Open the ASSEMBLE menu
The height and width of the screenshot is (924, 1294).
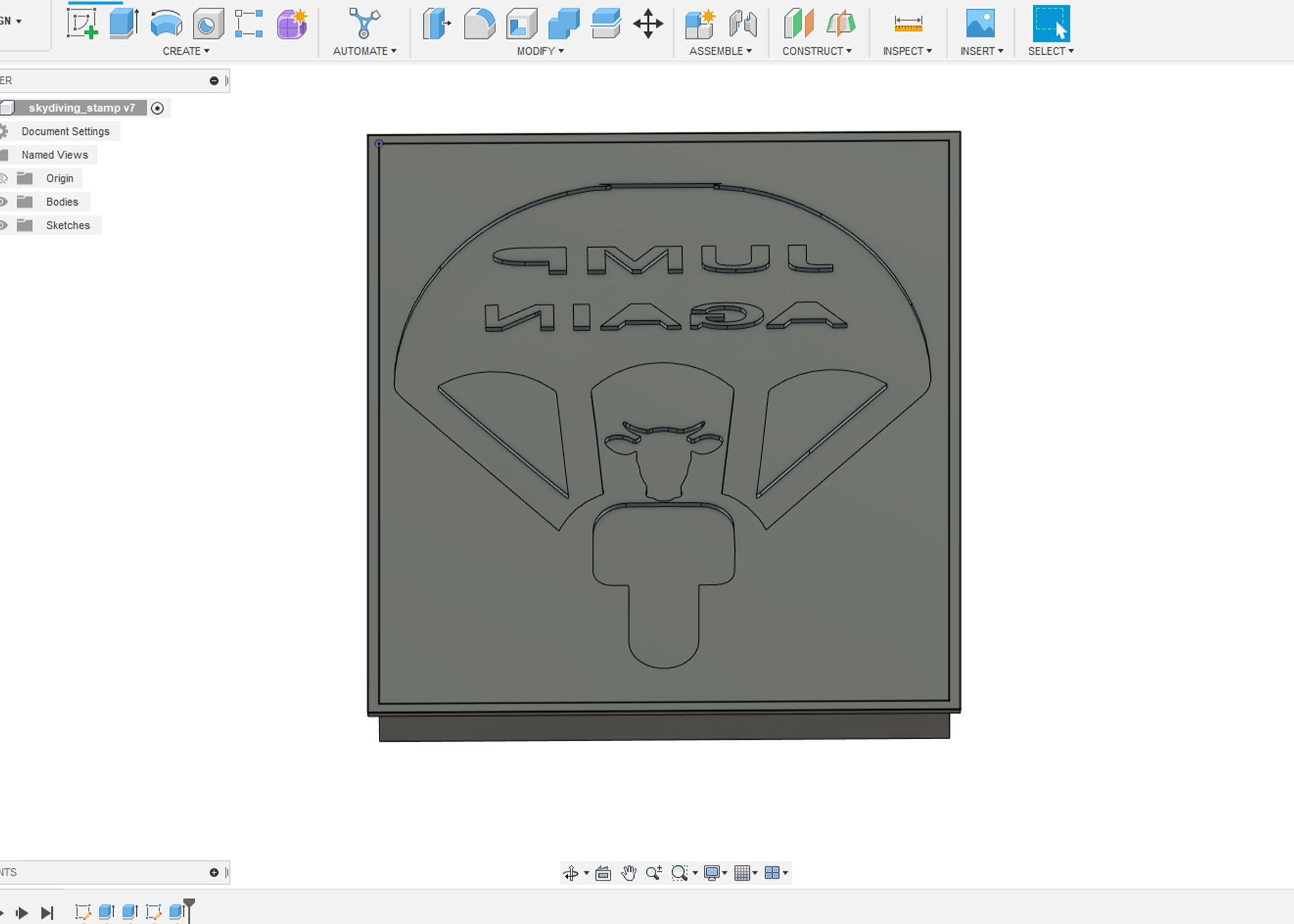click(x=720, y=51)
